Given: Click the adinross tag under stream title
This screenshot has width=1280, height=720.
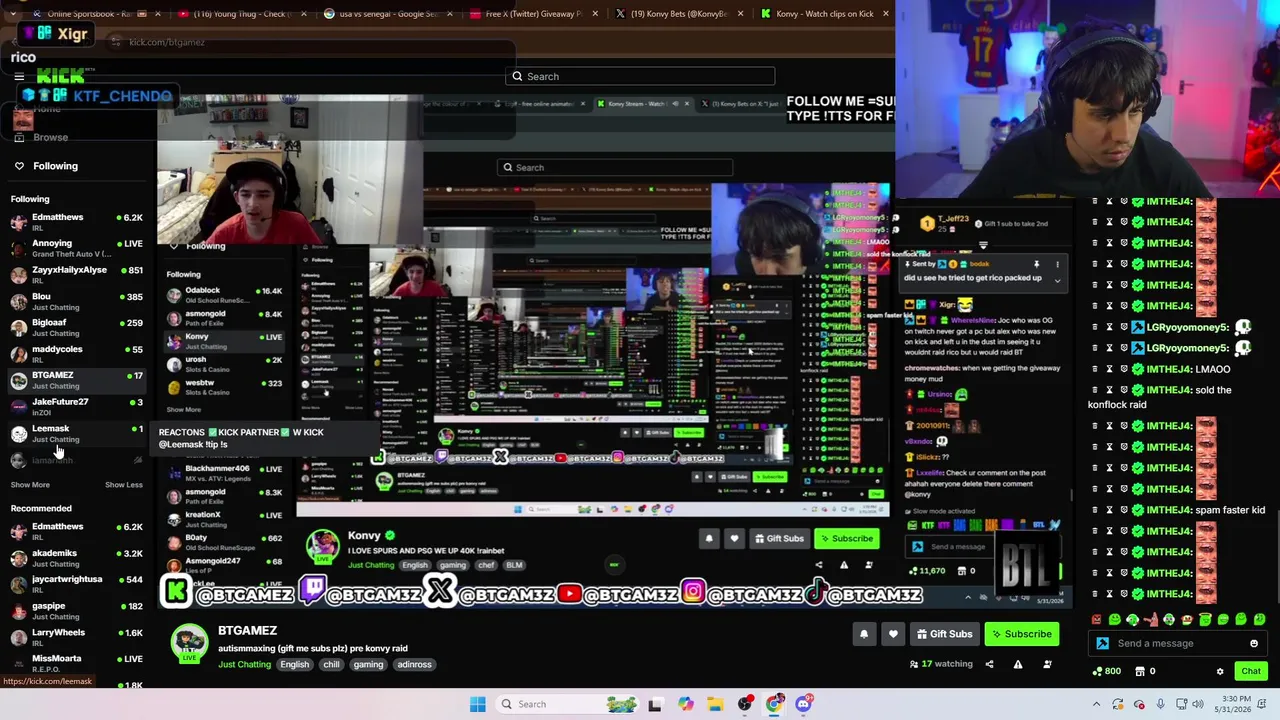Looking at the screenshot, I should pyautogui.click(x=414, y=665).
